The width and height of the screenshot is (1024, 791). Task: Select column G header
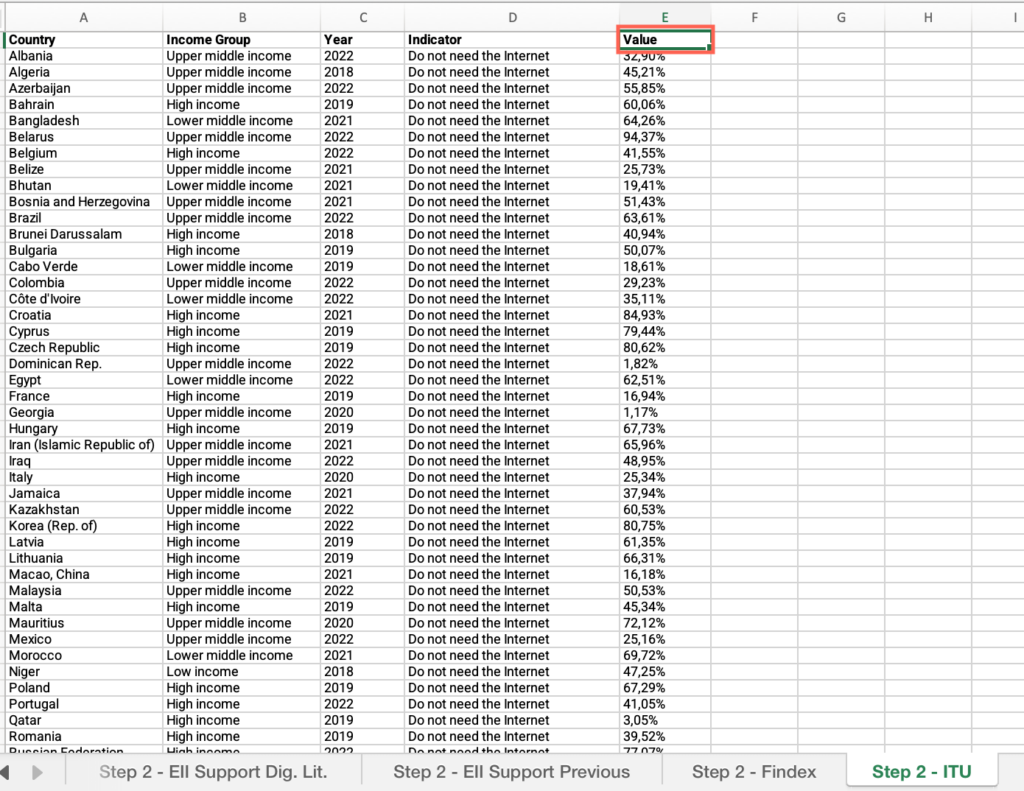click(841, 18)
